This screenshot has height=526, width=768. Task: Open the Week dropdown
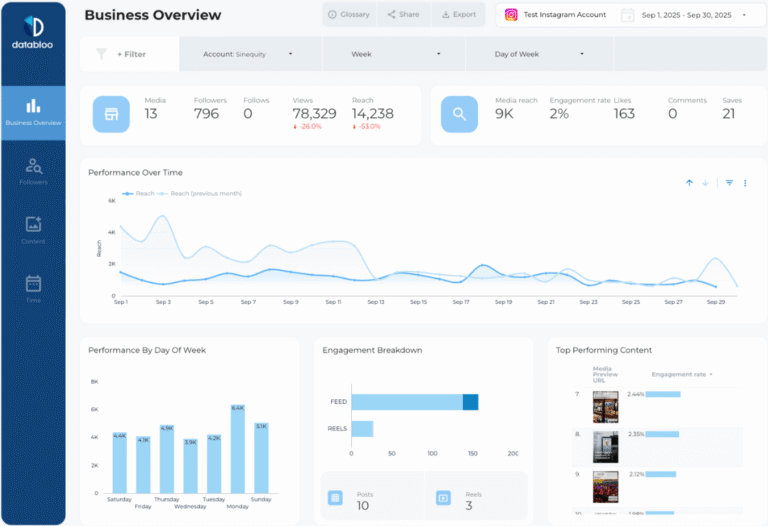click(x=394, y=54)
